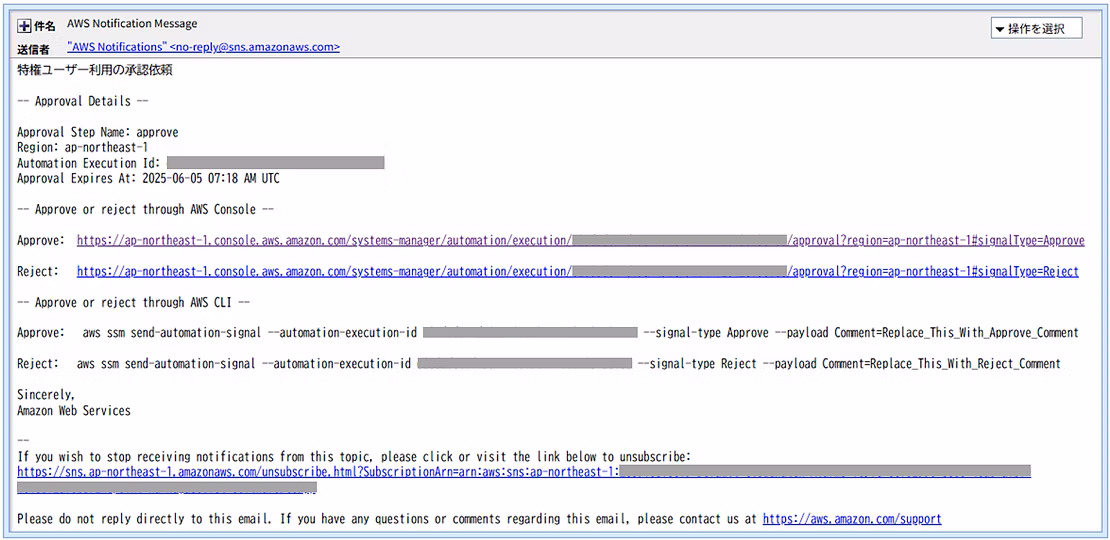
Task: Visit the aws.amazon.com/support link
Action: tap(852, 519)
